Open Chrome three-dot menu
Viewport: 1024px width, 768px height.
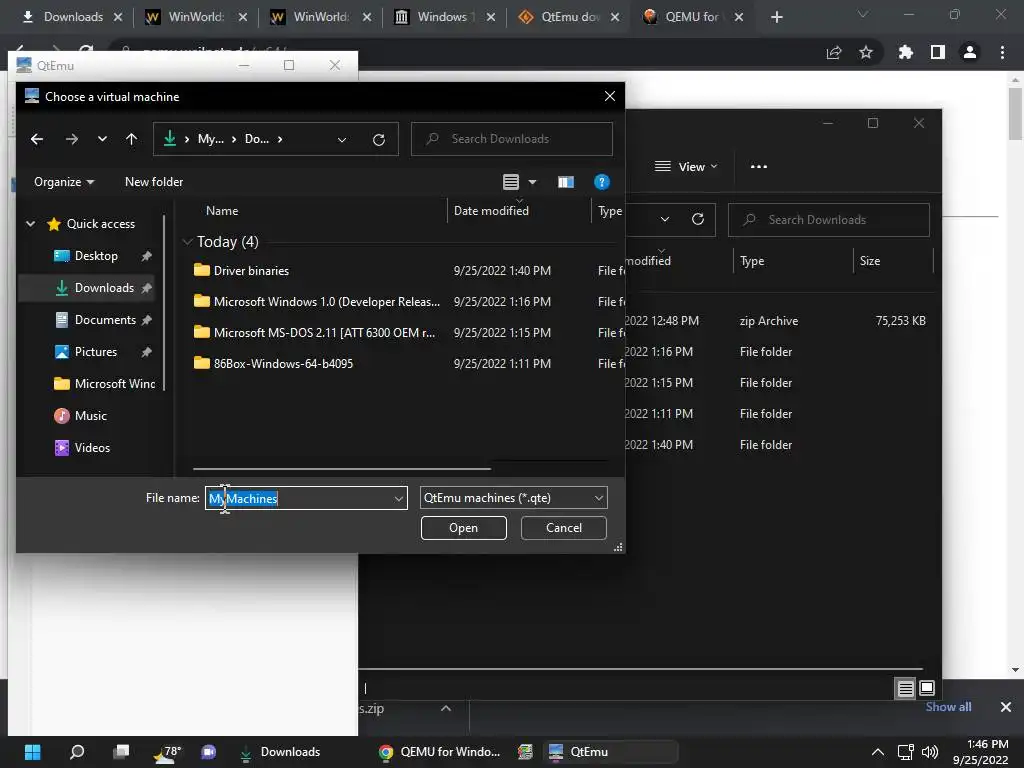point(1002,52)
